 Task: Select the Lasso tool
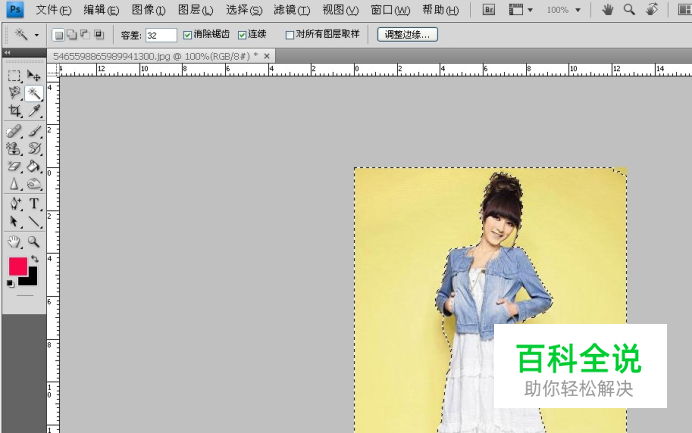pos(14,93)
